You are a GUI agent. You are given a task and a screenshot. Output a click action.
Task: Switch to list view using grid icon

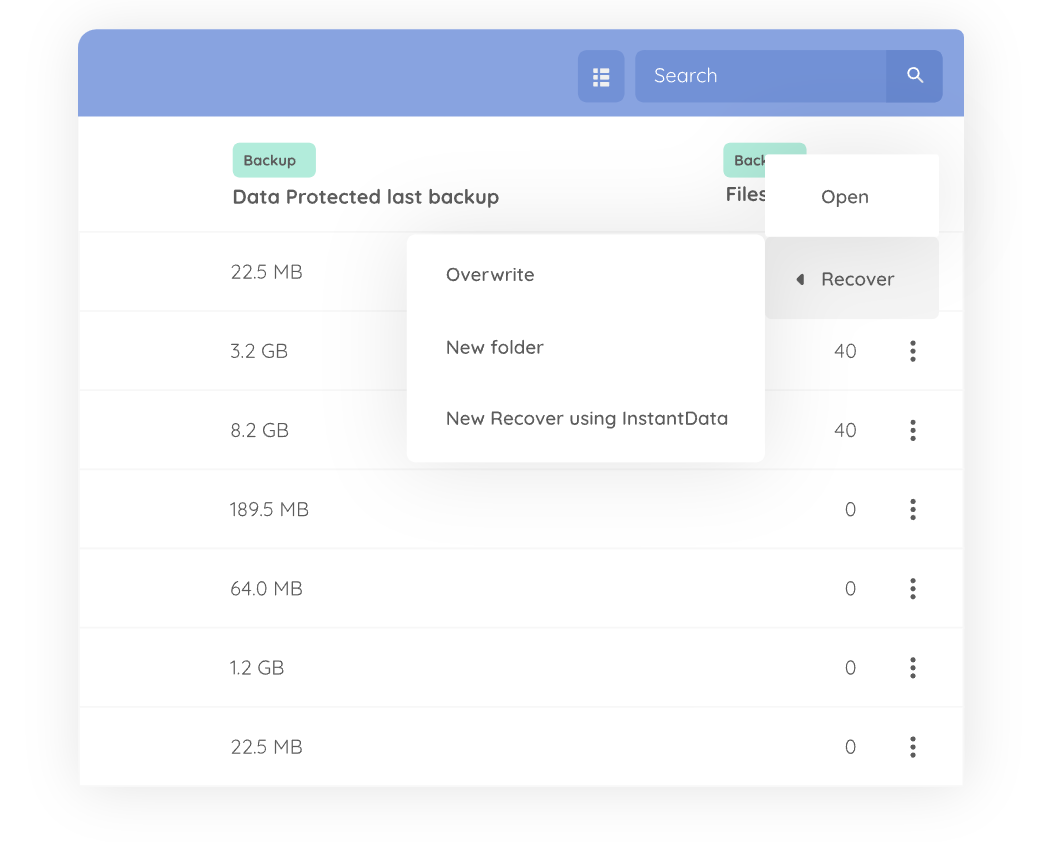pyautogui.click(x=601, y=76)
